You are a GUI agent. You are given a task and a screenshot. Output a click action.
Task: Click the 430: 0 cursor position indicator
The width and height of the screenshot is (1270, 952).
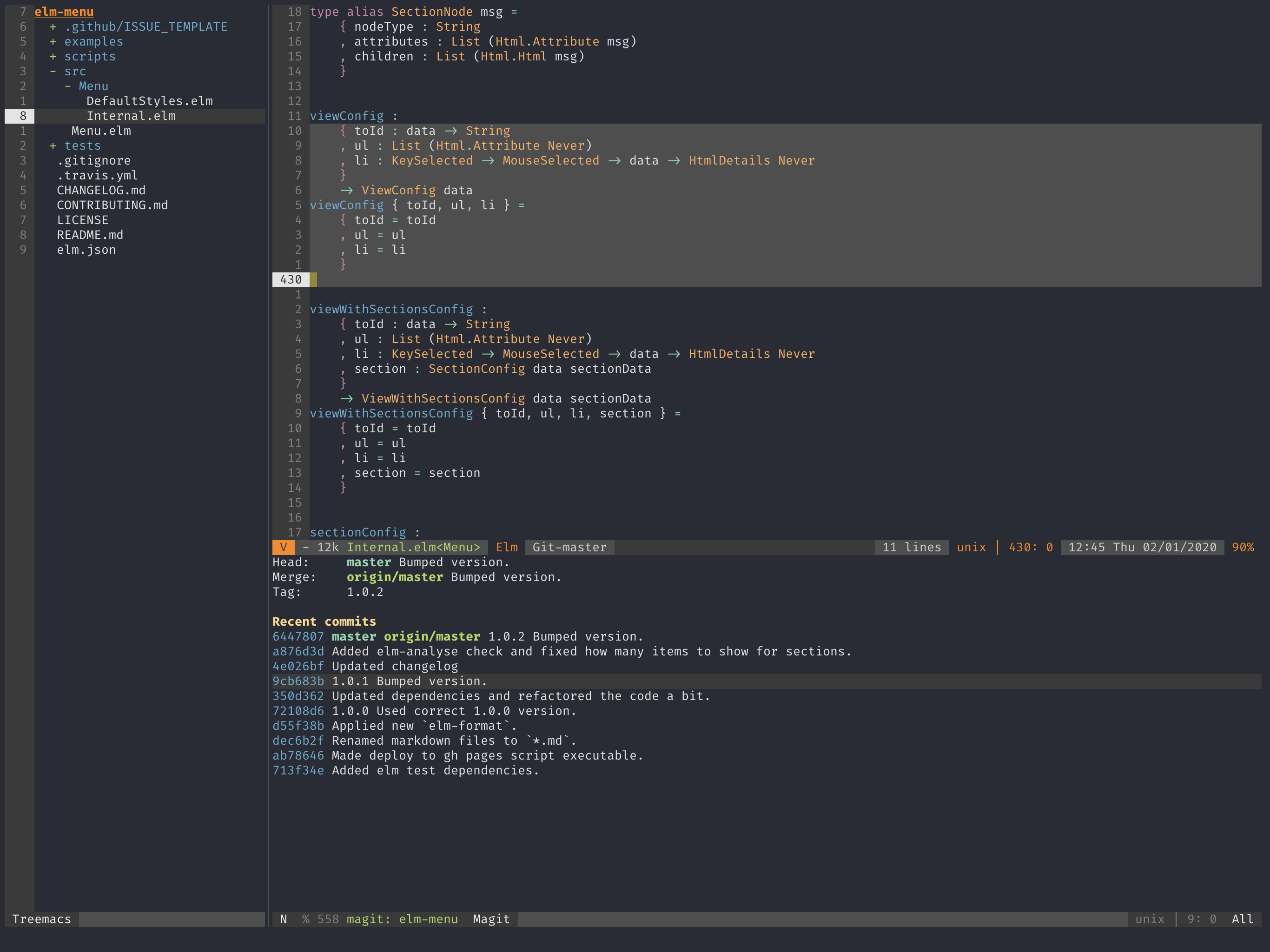(1031, 548)
